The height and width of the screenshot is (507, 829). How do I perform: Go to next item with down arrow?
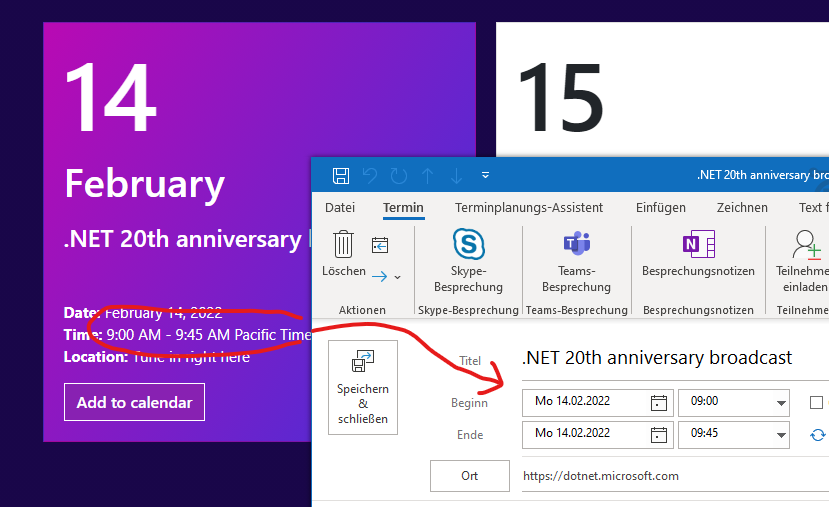click(456, 176)
